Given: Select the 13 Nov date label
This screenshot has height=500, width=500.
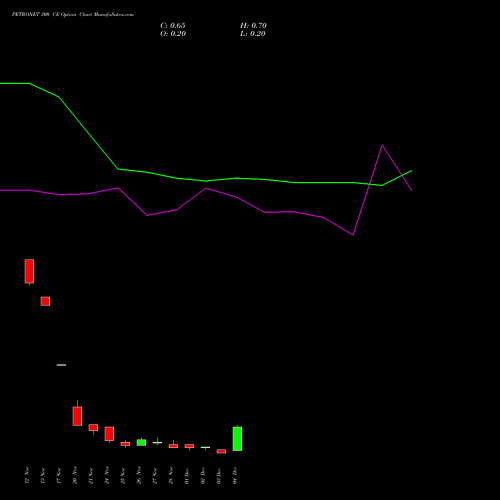Looking at the screenshot, I should click(43, 475).
